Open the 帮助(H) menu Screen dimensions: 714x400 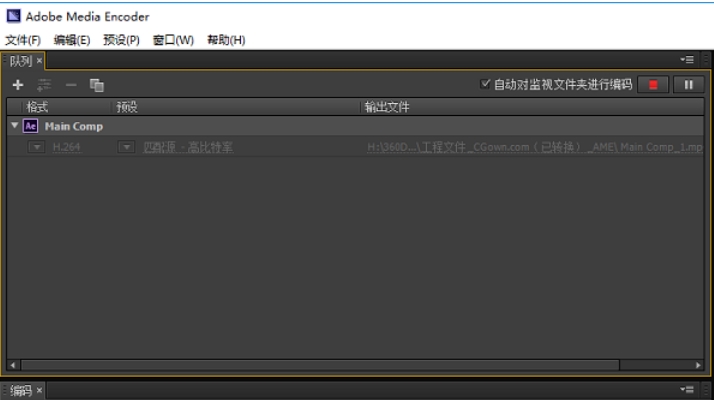226,40
